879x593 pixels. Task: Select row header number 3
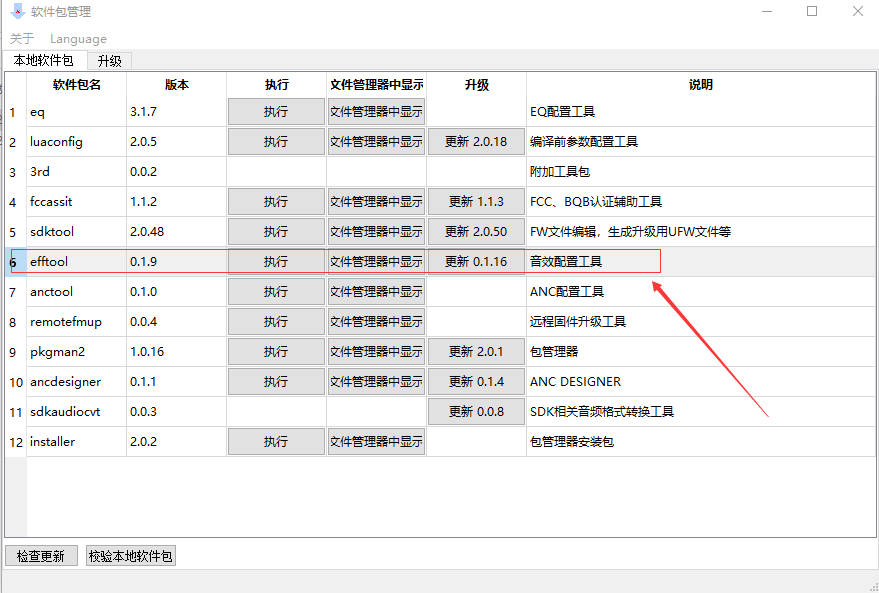[16, 172]
